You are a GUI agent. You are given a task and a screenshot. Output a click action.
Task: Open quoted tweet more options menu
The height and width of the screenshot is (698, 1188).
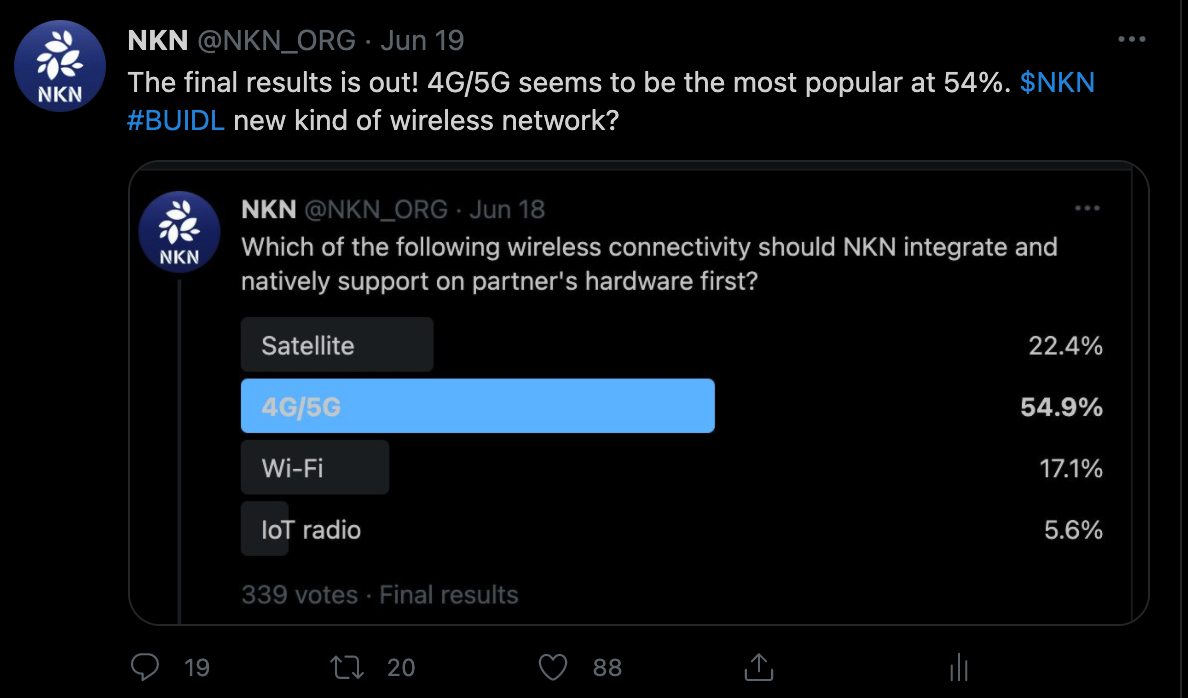point(1087,209)
